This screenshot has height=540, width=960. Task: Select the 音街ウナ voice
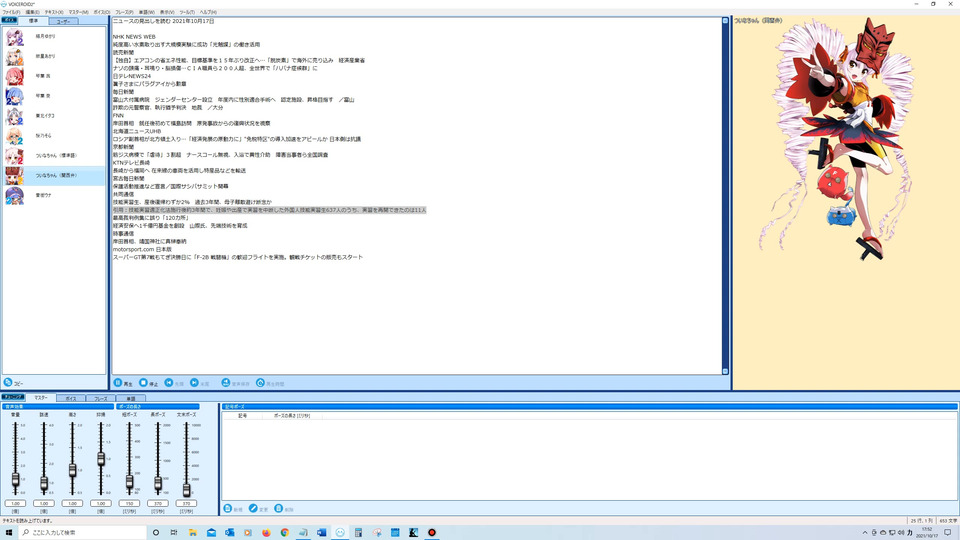54,195
